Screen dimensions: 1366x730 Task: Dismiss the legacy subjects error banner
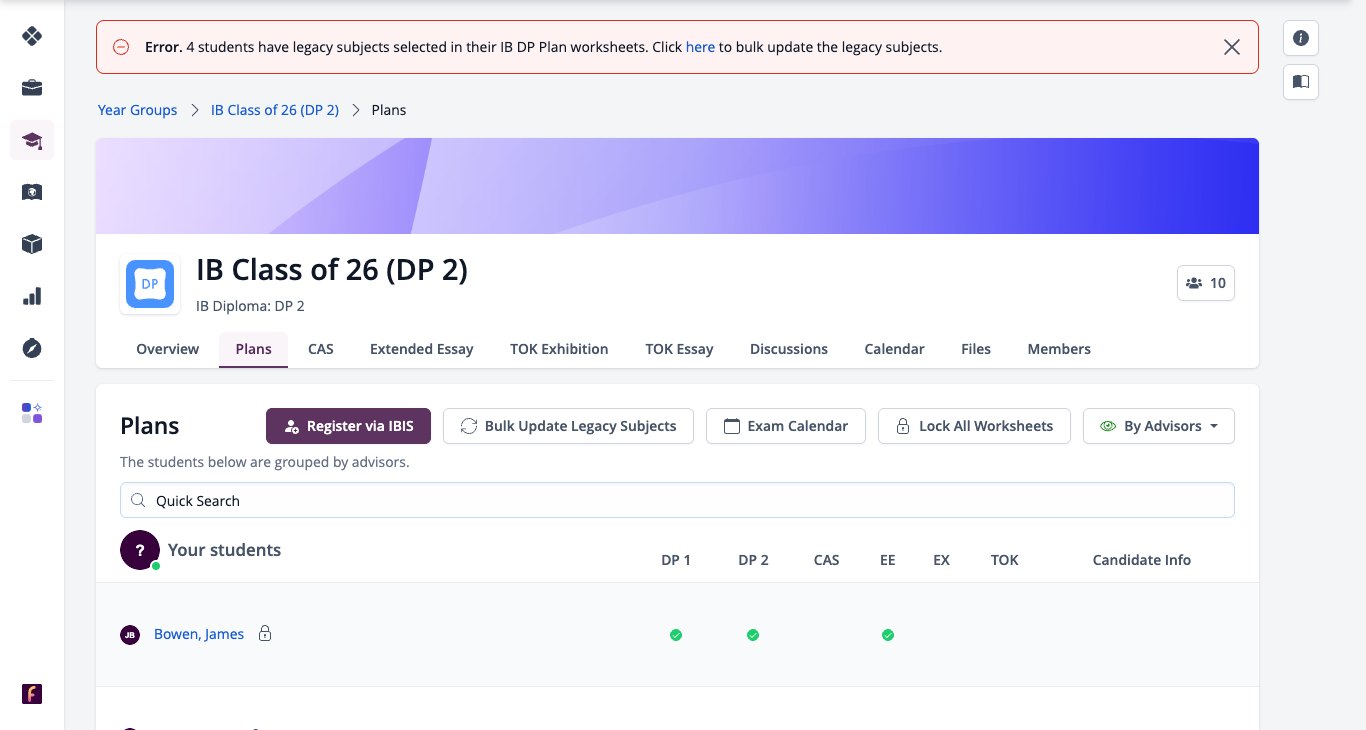(x=1232, y=47)
